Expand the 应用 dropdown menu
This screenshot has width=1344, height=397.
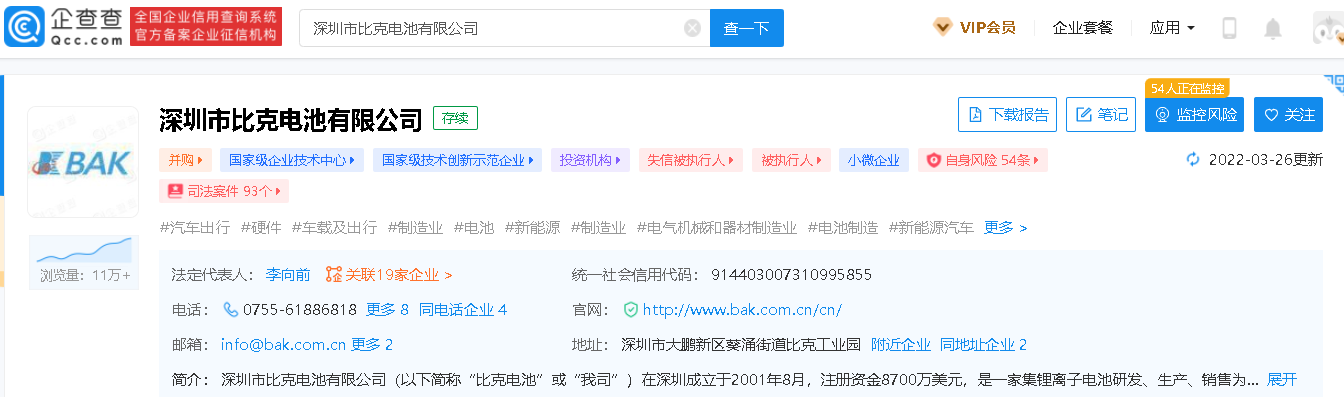pos(1172,28)
